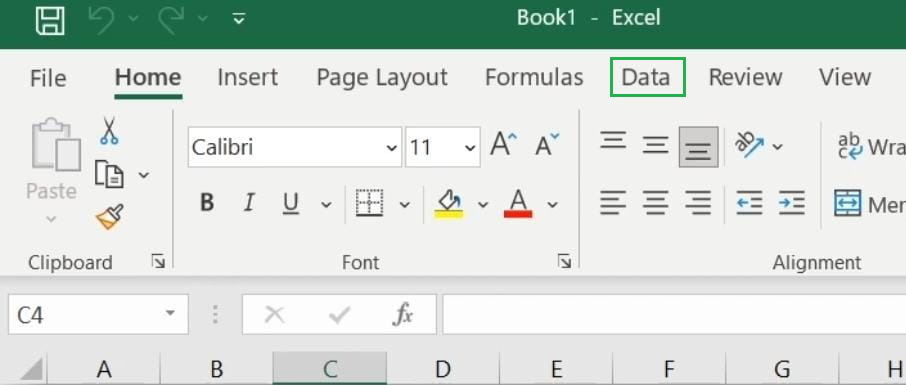Toggle Bold formatting

point(207,203)
